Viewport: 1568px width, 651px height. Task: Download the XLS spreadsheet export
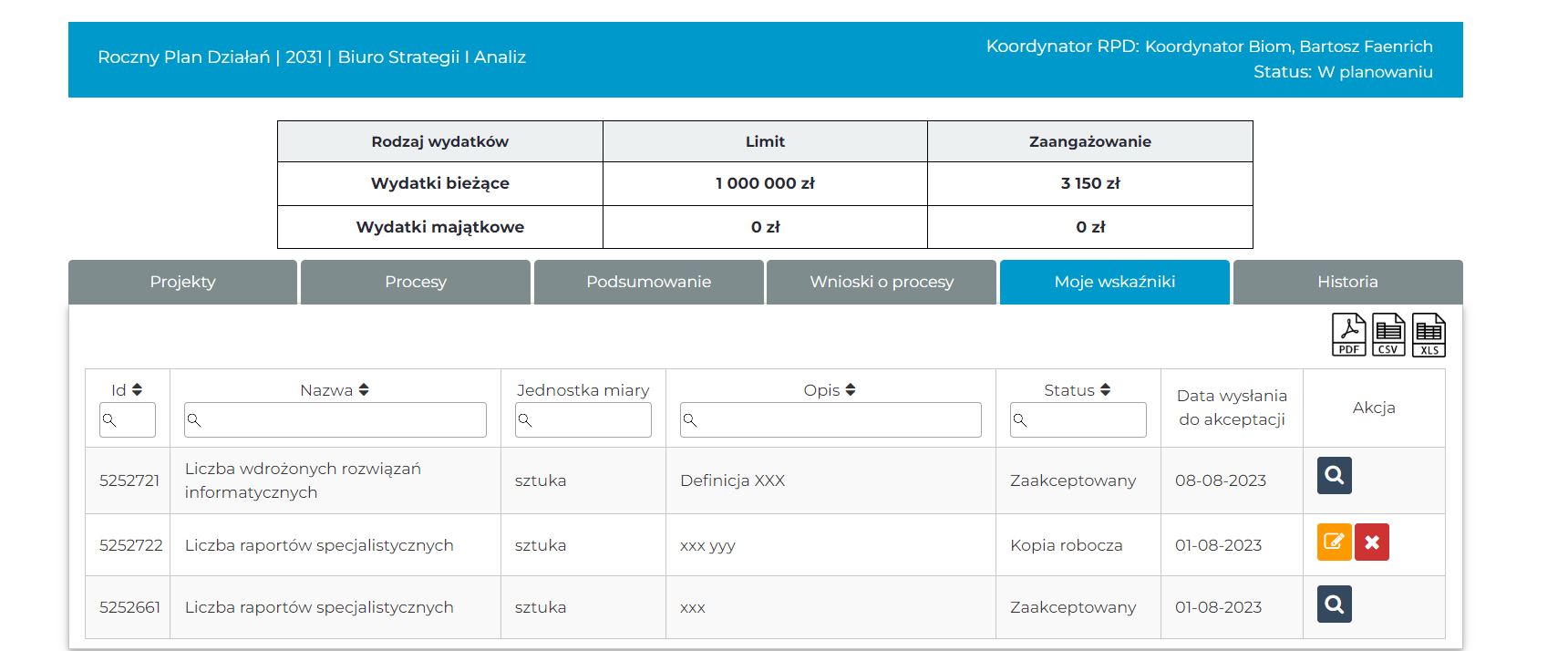point(1429,335)
